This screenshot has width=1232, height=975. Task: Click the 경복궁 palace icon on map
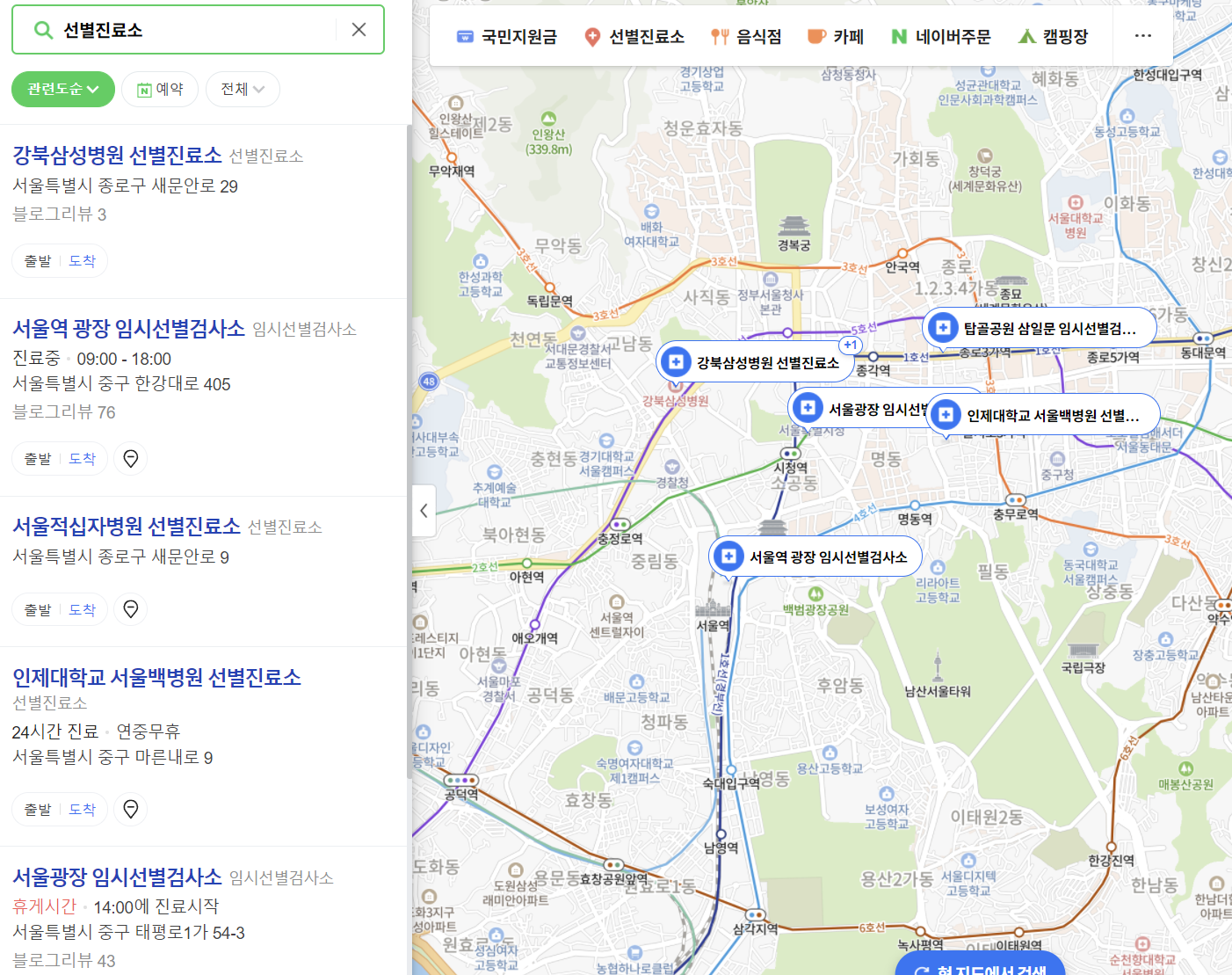tap(794, 226)
